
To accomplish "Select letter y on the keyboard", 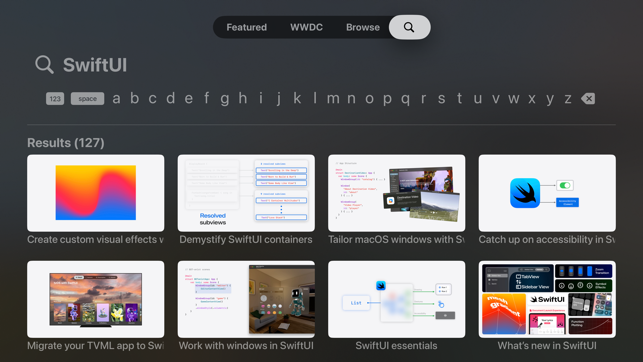I will point(550,100).
